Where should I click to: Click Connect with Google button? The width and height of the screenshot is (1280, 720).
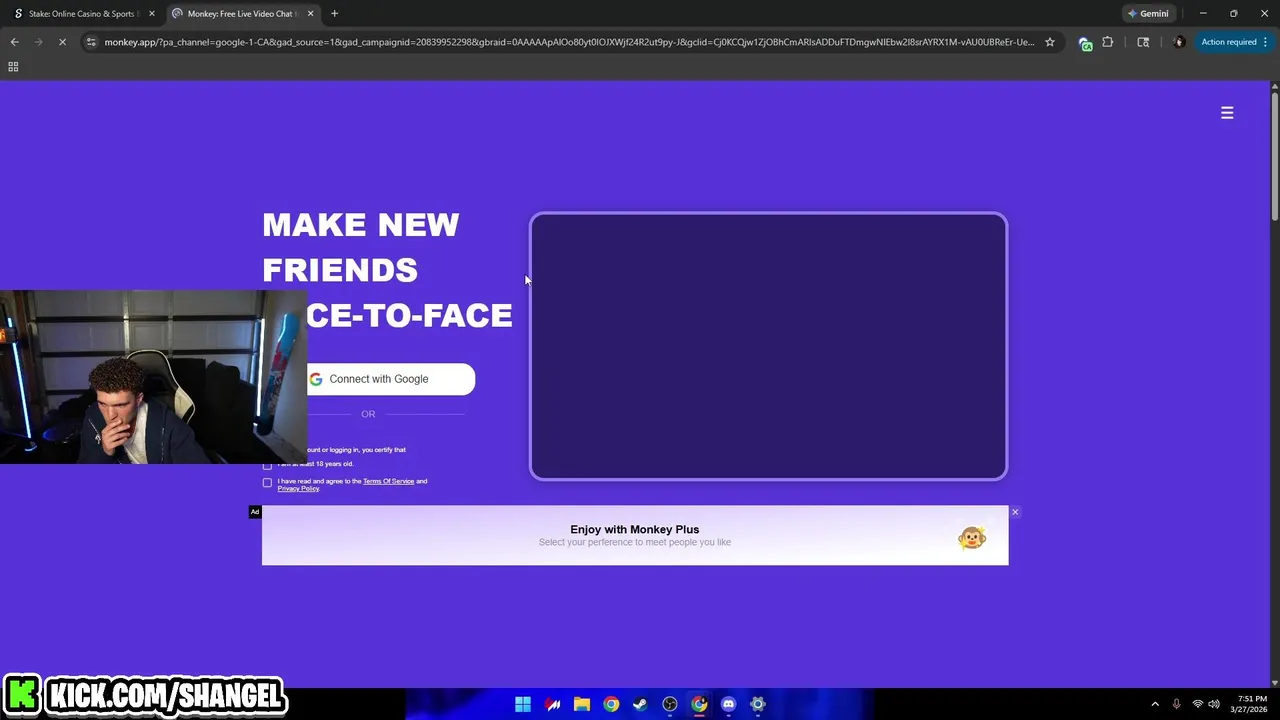[390, 379]
